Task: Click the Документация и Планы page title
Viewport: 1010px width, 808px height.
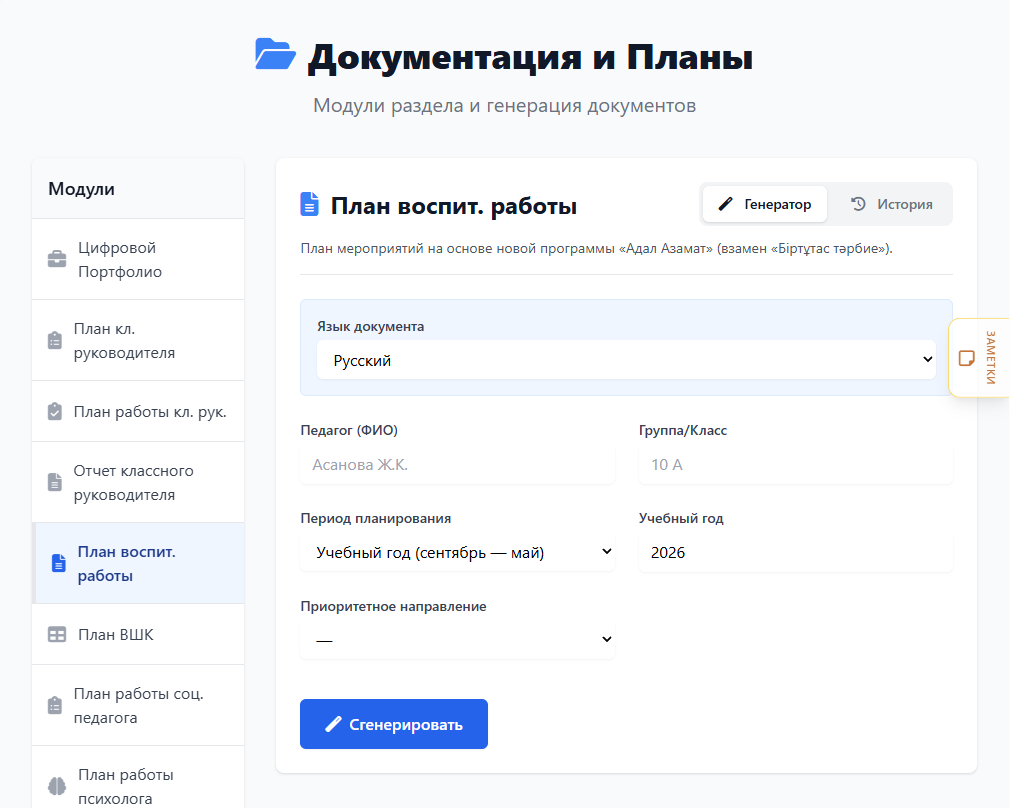Action: pyautogui.click(x=530, y=57)
